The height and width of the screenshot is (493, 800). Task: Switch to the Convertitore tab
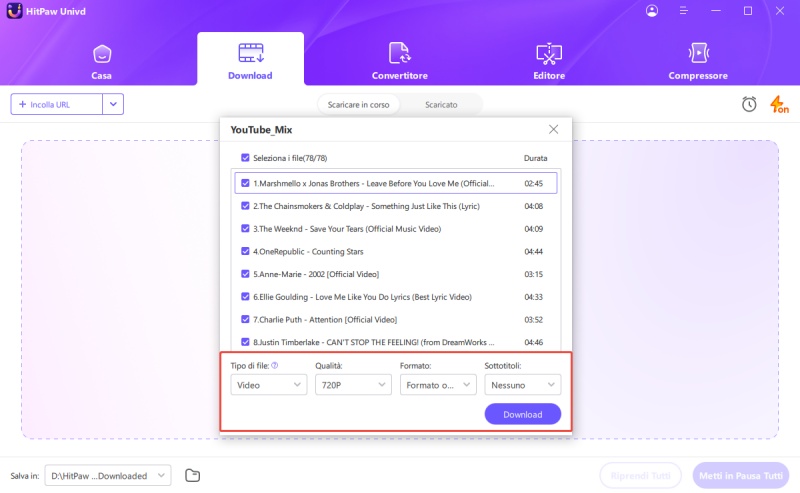pyautogui.click(x=399, y=61)
